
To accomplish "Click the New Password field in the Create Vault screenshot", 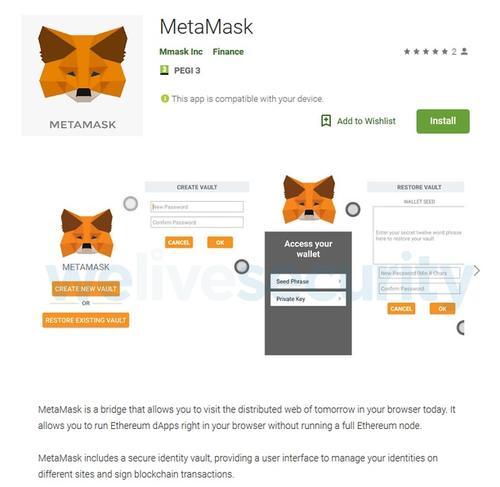I will 197,207.
